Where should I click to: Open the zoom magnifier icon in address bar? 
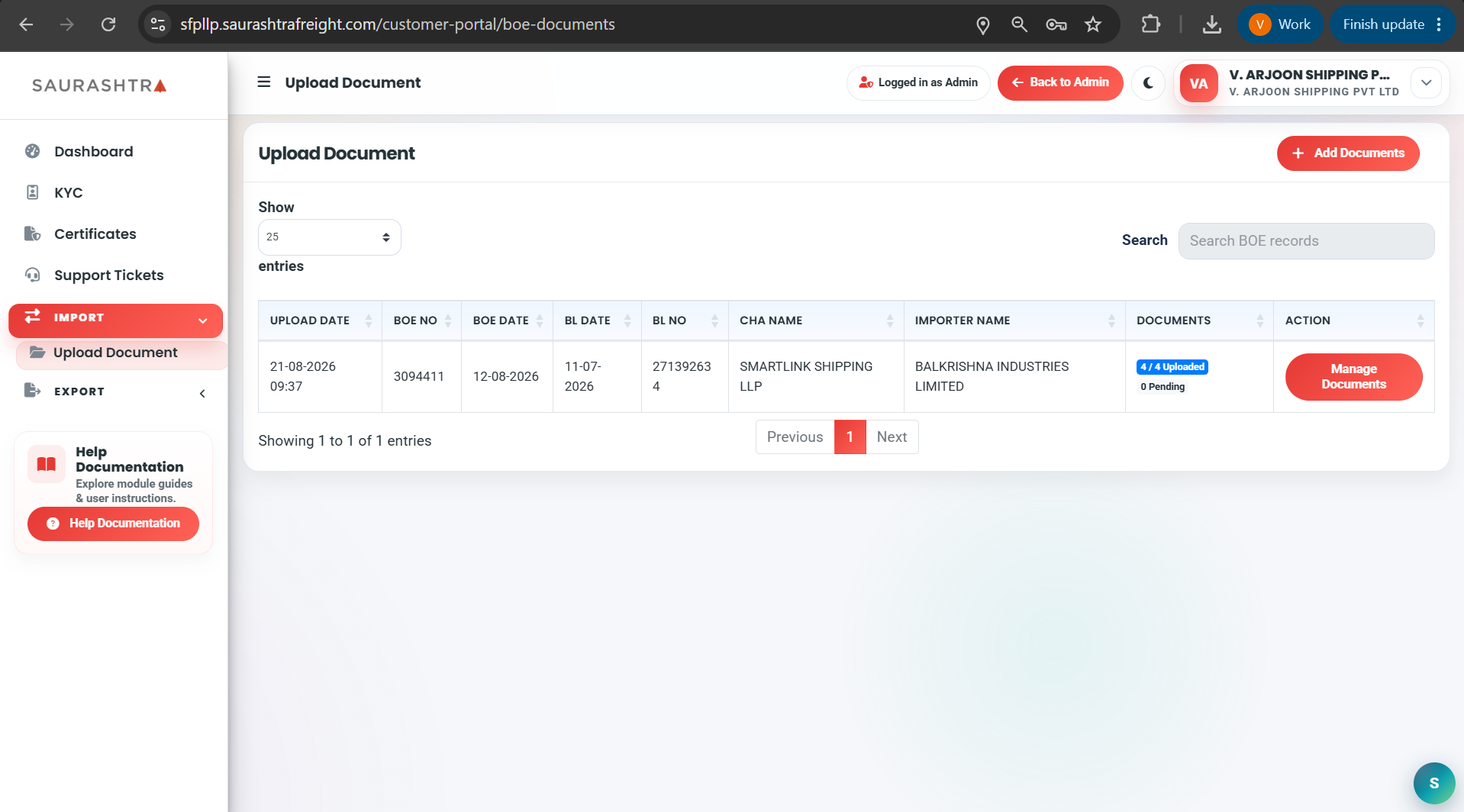(x=1019, y=24)
